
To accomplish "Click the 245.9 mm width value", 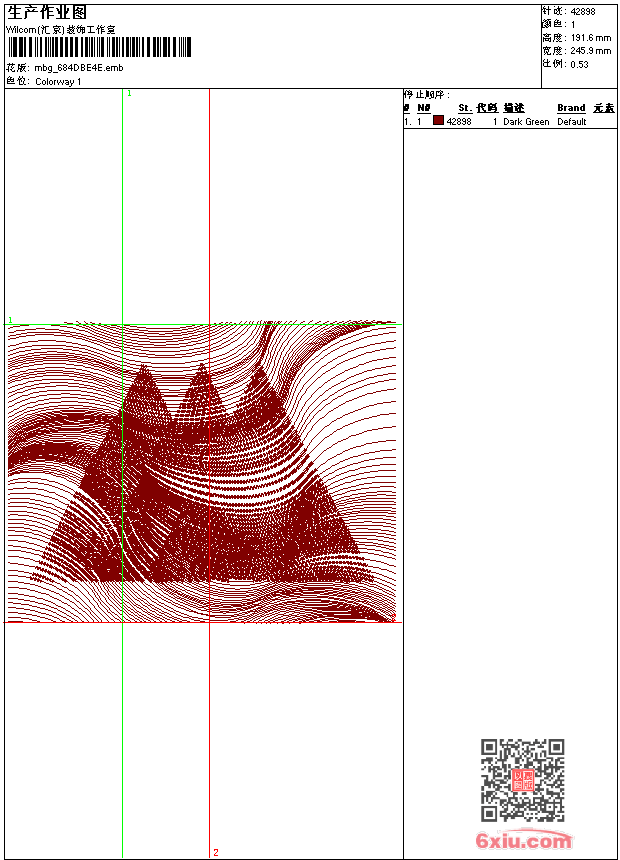I will (590, 50).
